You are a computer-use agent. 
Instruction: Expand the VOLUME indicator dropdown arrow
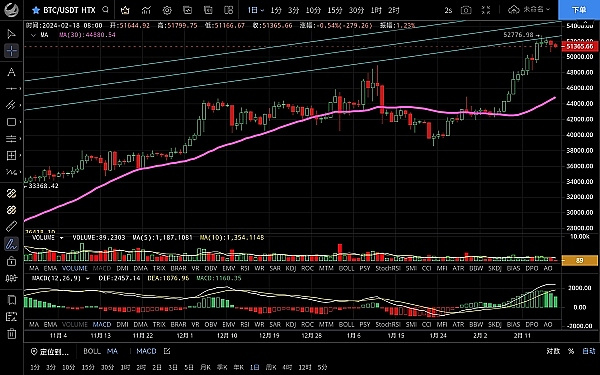[61, 238]
